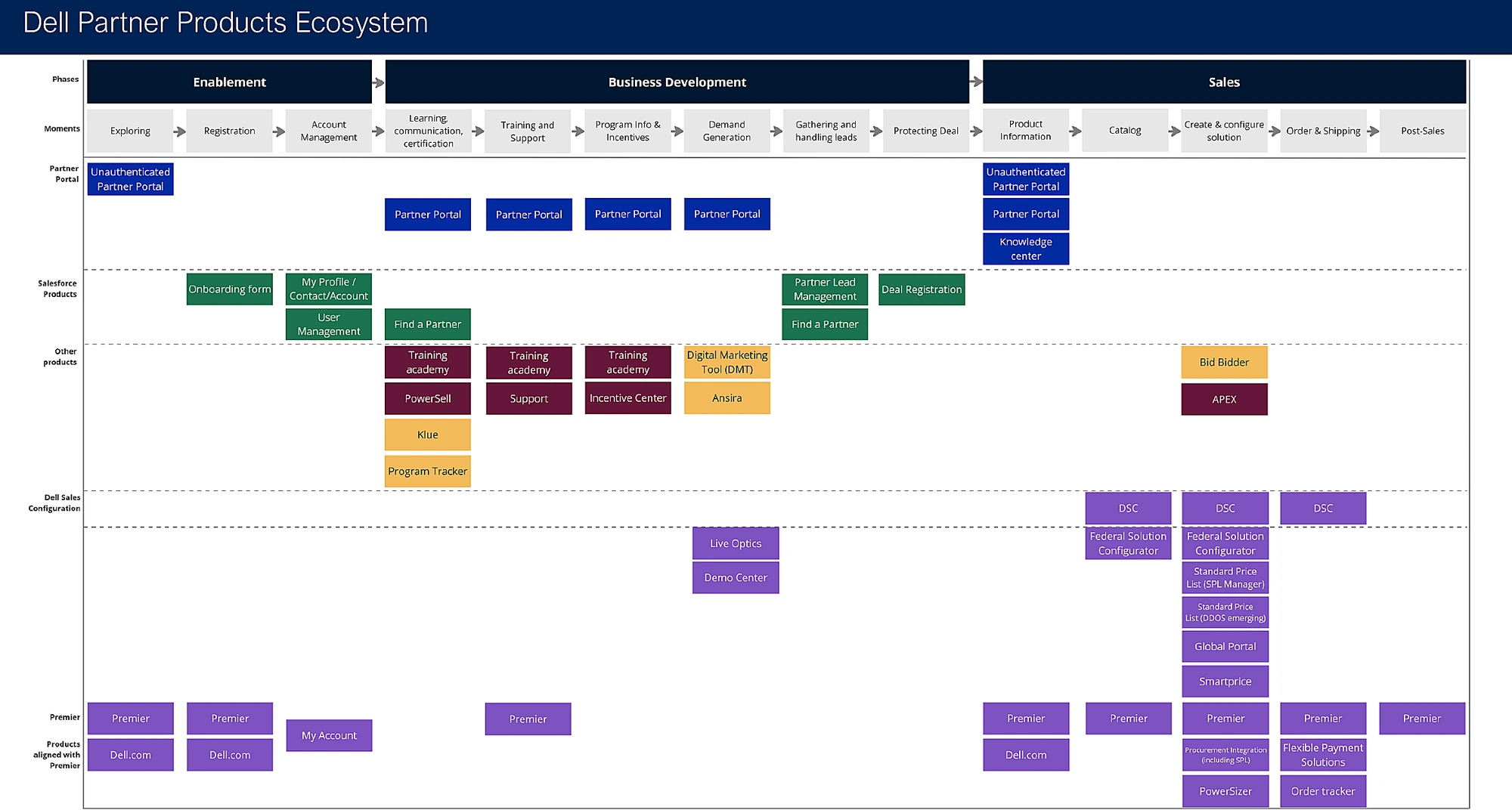Click Unauthenticated Partner Portal under Exploring column

[130, 179]
